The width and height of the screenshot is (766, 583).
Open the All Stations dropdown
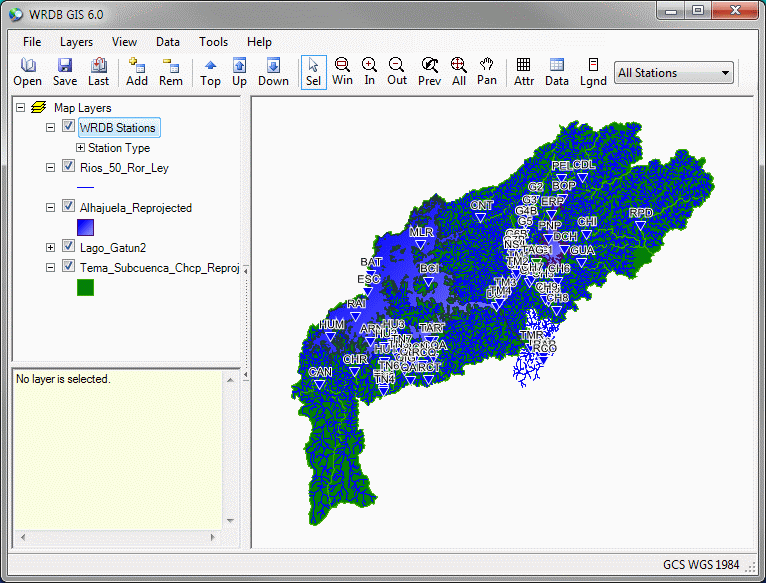tap(674, 73)
